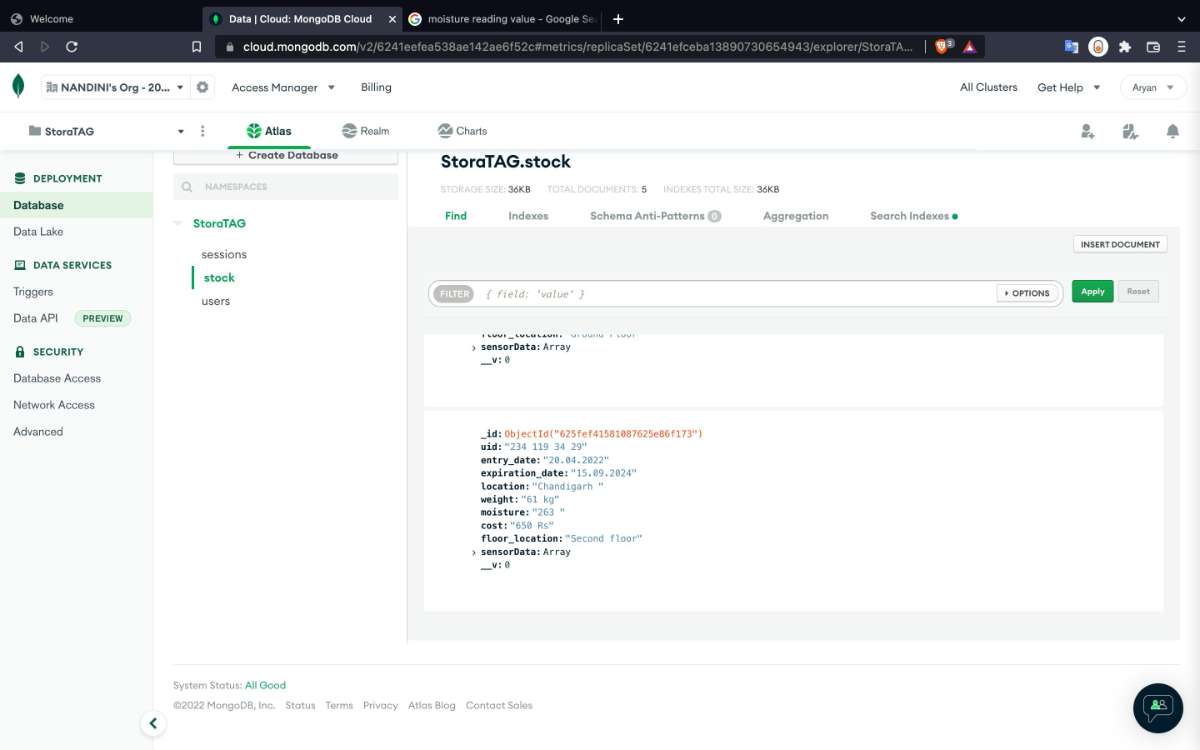Open the support chat widget

click(1158, 707)
